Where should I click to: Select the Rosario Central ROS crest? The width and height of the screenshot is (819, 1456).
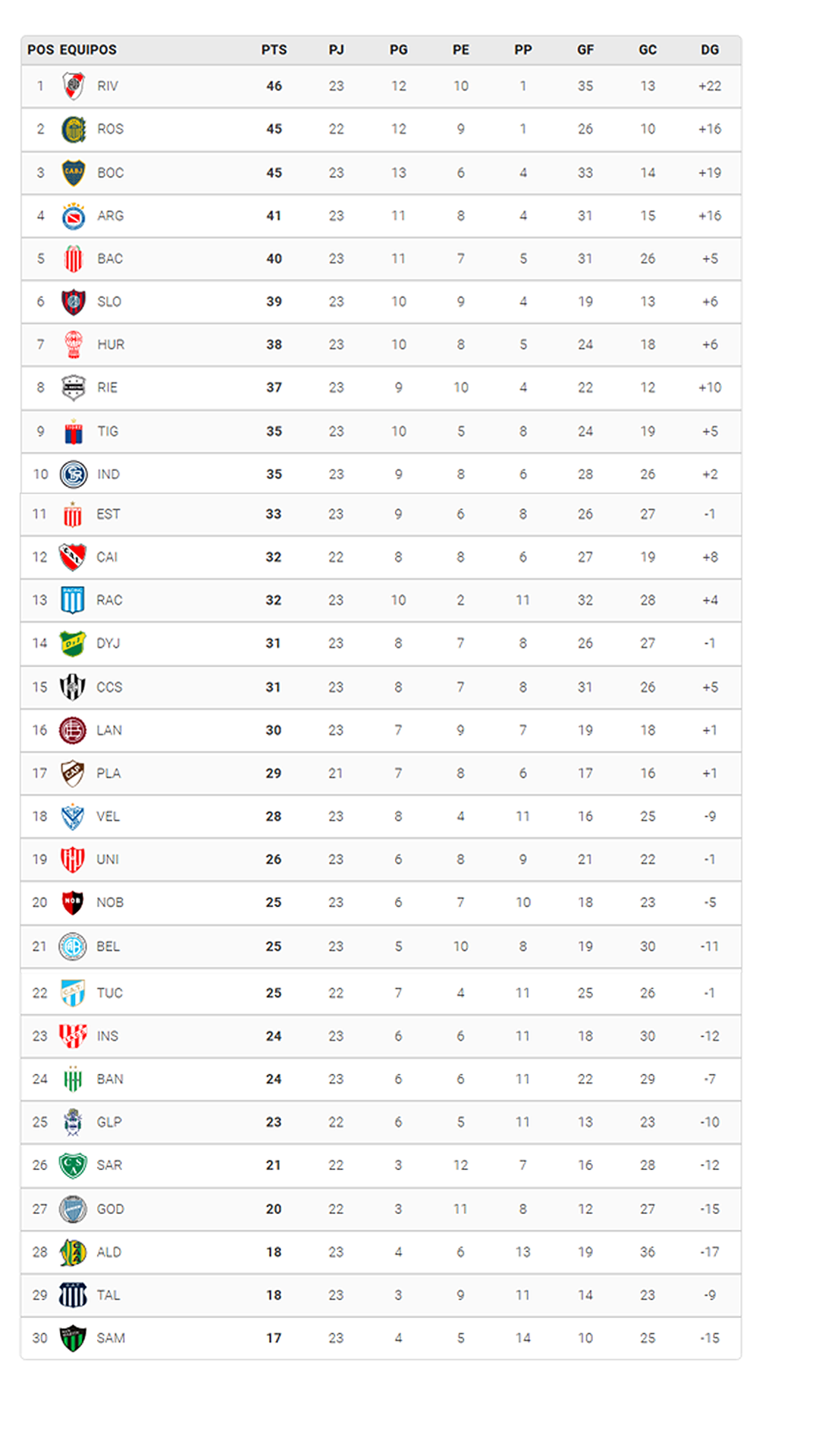click(74, 130)
